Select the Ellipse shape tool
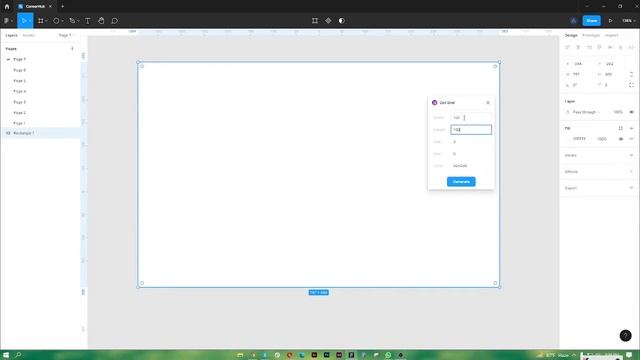640x360 pixels. [x=56, y=20]
